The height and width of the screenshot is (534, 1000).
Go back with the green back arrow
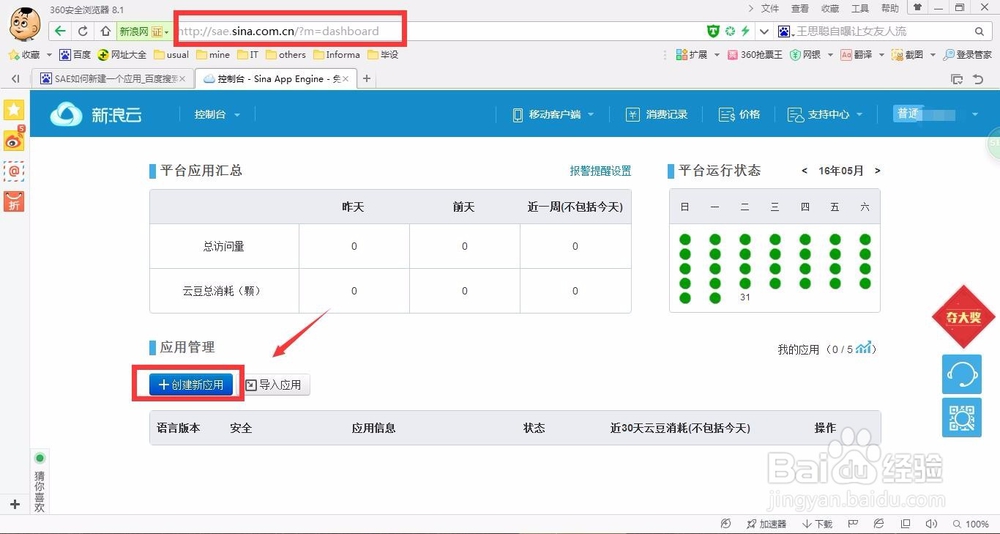pyautogui.click(x=60, y=31)
